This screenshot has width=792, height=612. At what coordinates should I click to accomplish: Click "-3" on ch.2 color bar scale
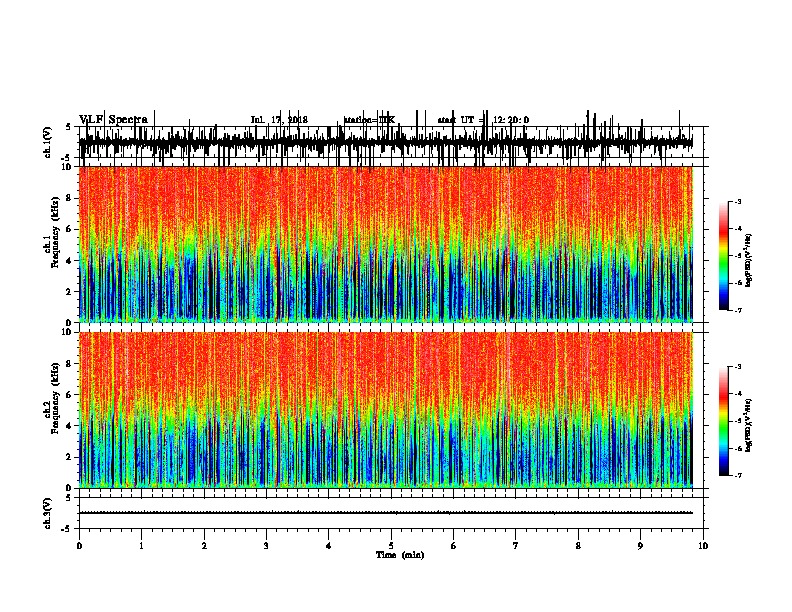click(x=738, y=367)
